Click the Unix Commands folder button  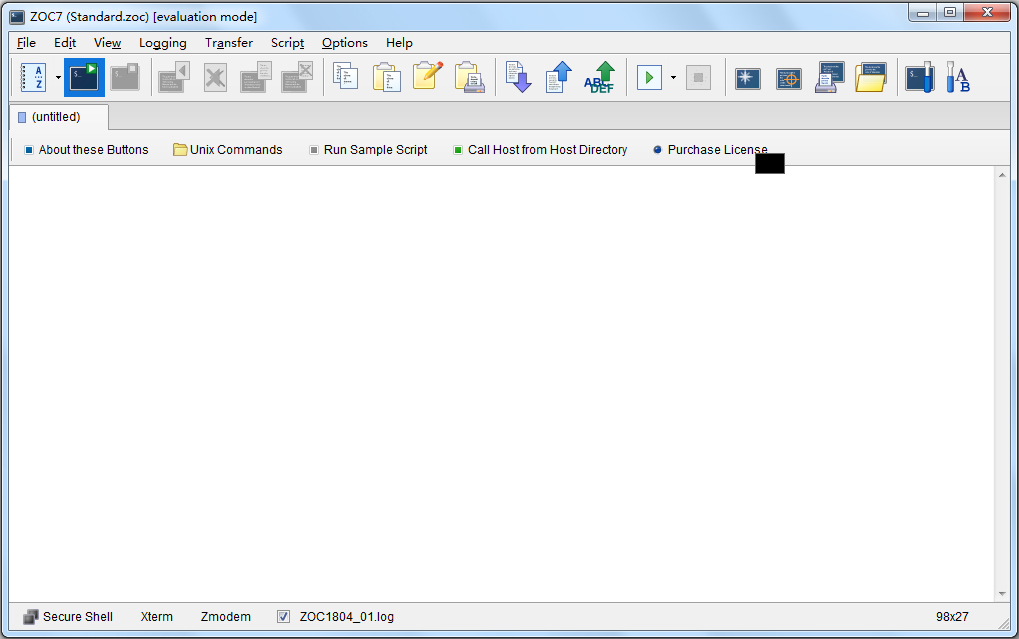coord(228,150)
